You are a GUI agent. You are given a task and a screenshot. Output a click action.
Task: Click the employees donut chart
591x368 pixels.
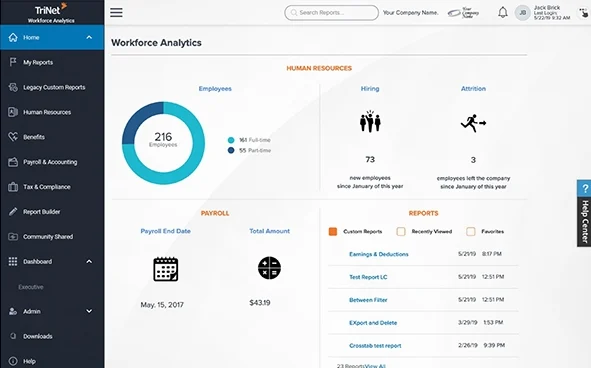pyautogui.click(x=163, y=143)
